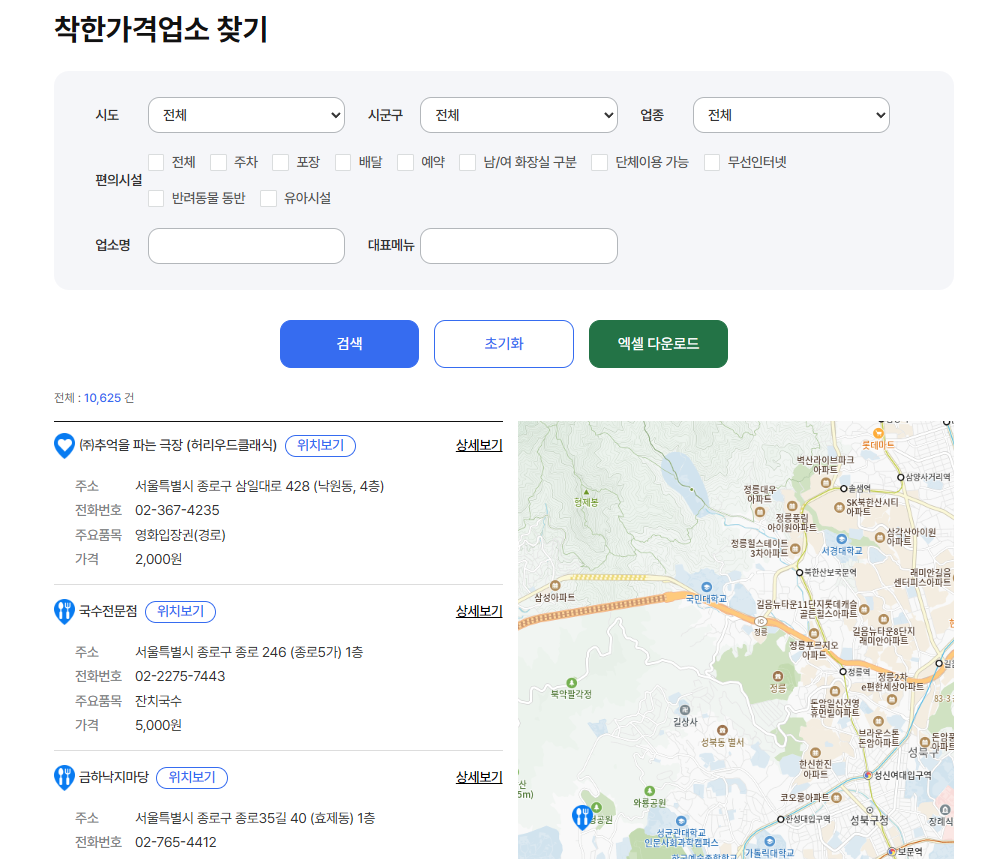Click 엑셀 다운로드 button

coord(658,344)
